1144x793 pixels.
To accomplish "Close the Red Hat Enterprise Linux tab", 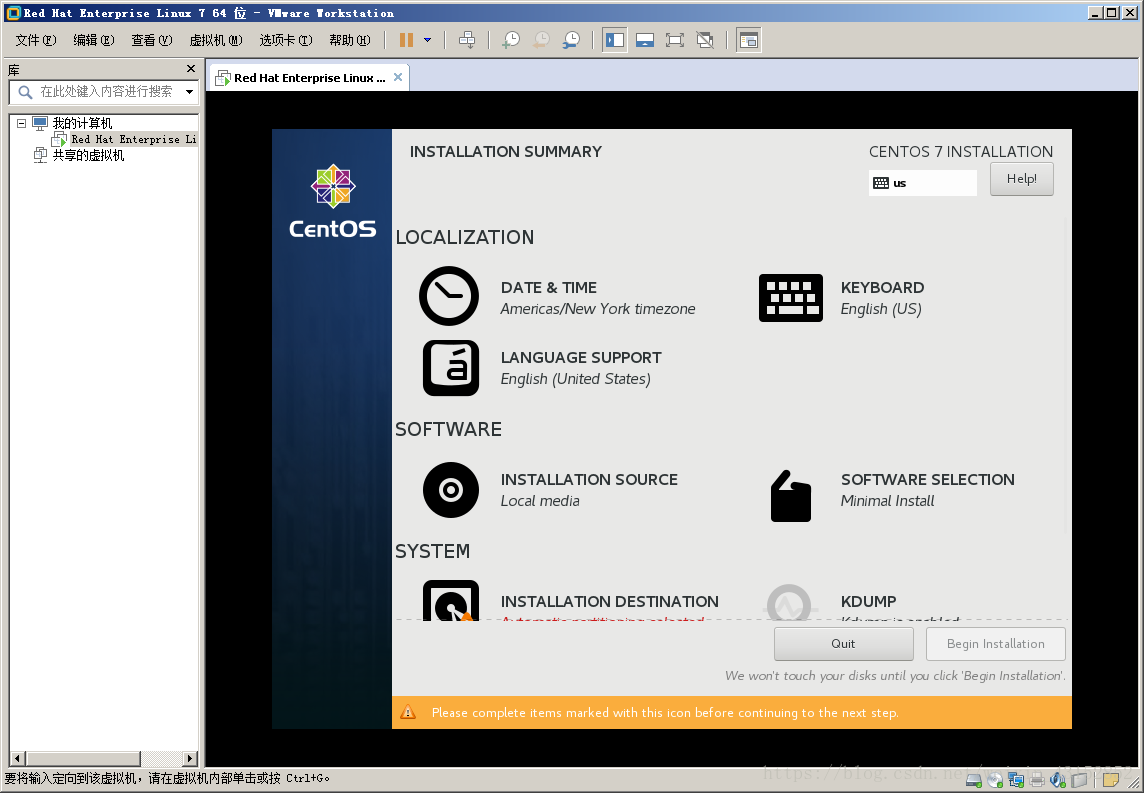I will click(x=398, y=77).
